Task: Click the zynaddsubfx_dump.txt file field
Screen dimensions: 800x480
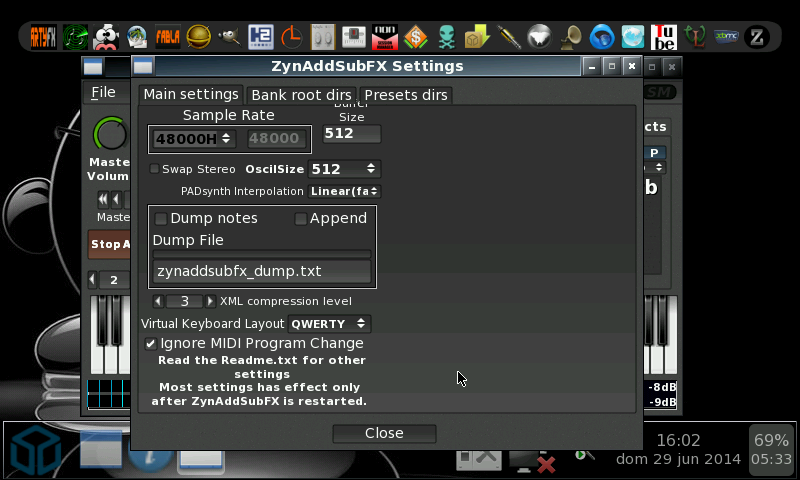Action: pos(262,271)
